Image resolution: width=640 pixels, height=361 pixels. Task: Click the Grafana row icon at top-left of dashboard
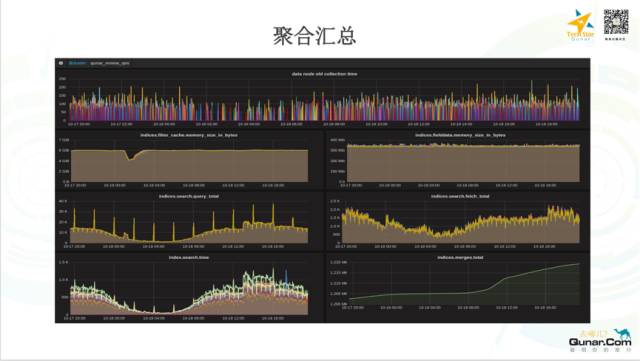pyautogui.click(x=61, y=63)
